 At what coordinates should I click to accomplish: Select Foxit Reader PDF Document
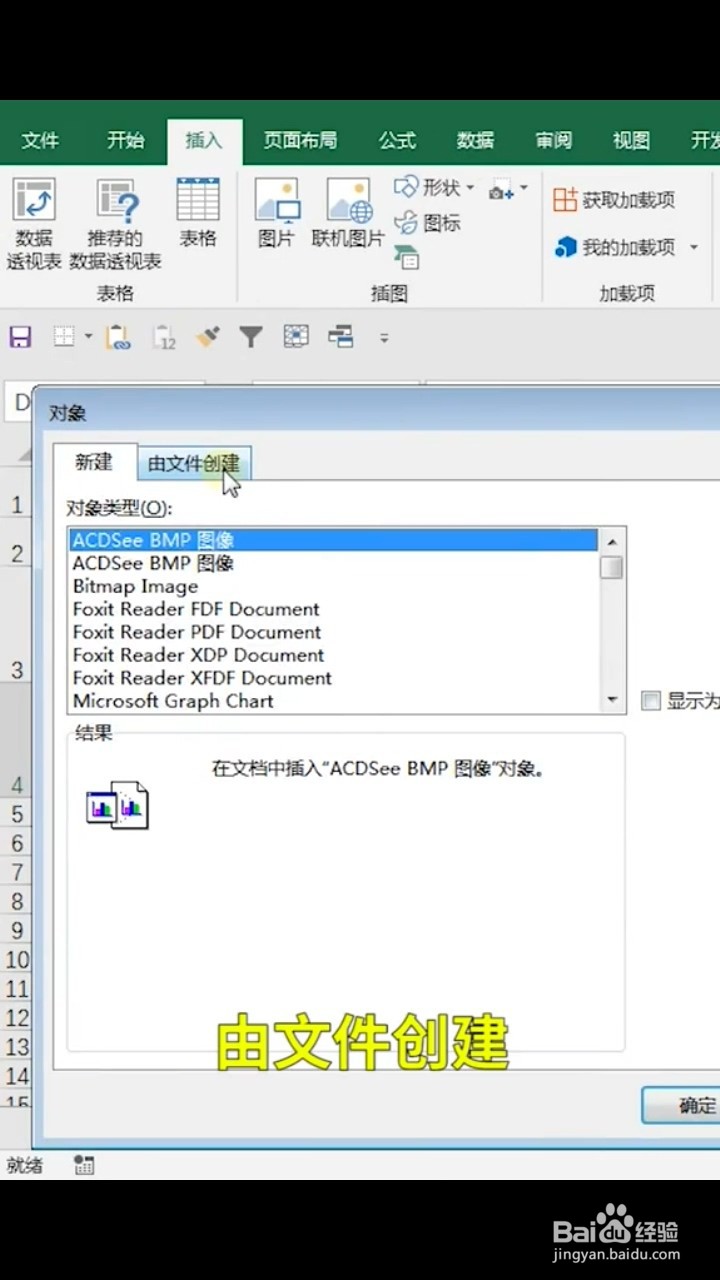(x=333, y=632)
